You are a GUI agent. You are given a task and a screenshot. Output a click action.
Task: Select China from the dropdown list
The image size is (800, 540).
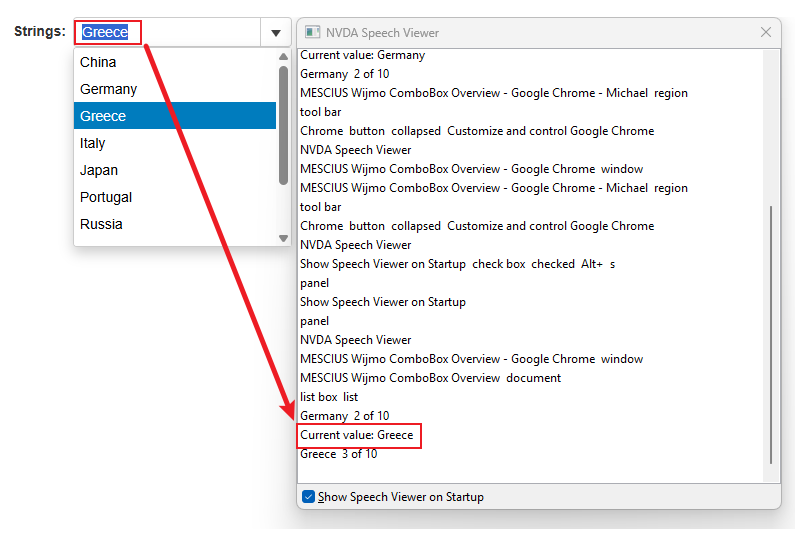tap(98, 62)
